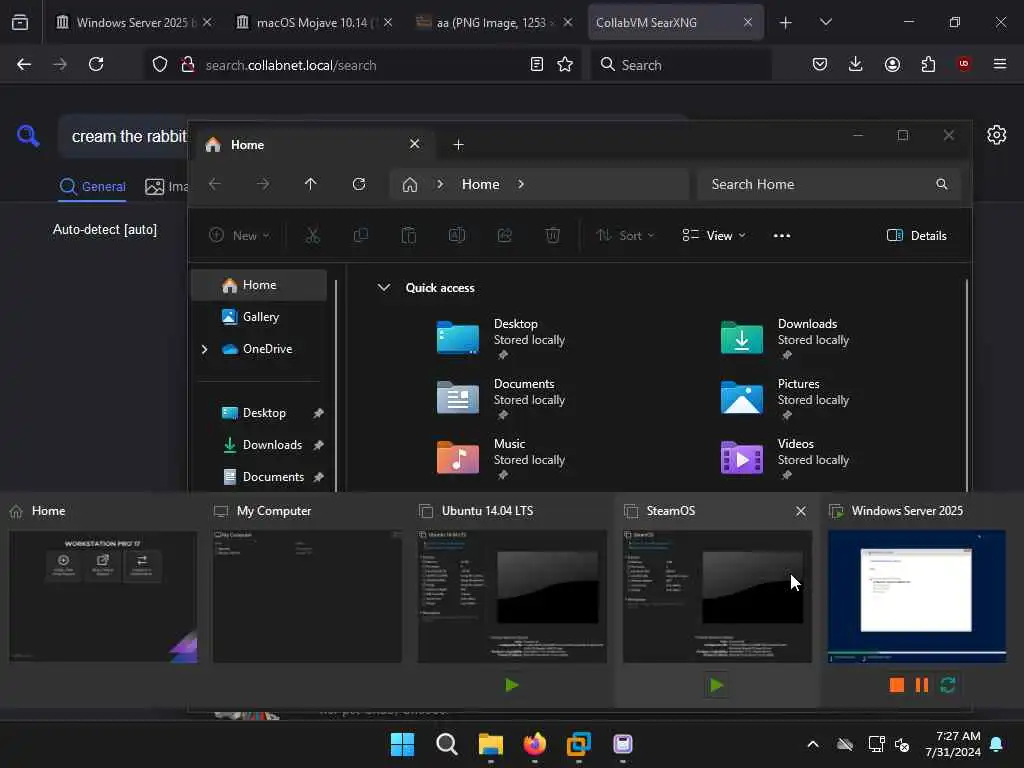Open the View dropdown
Image resolution: width=1024 pixels, height=768 pixels.
pyautogui.click(x=714, y=236)
